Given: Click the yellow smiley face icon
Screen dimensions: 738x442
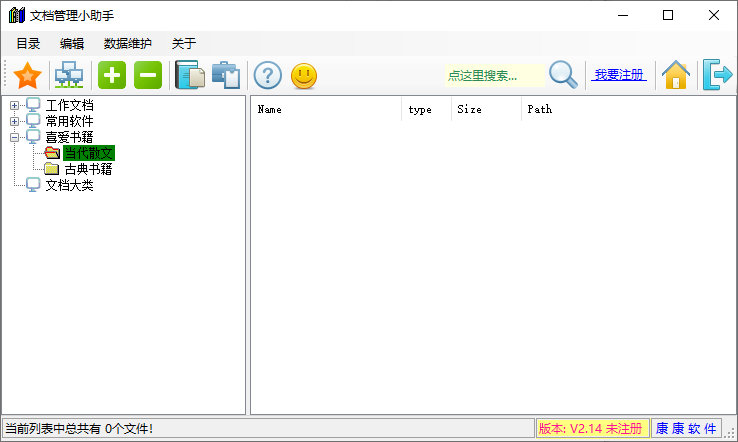Looking at the screenshot, I should [304, 75].
